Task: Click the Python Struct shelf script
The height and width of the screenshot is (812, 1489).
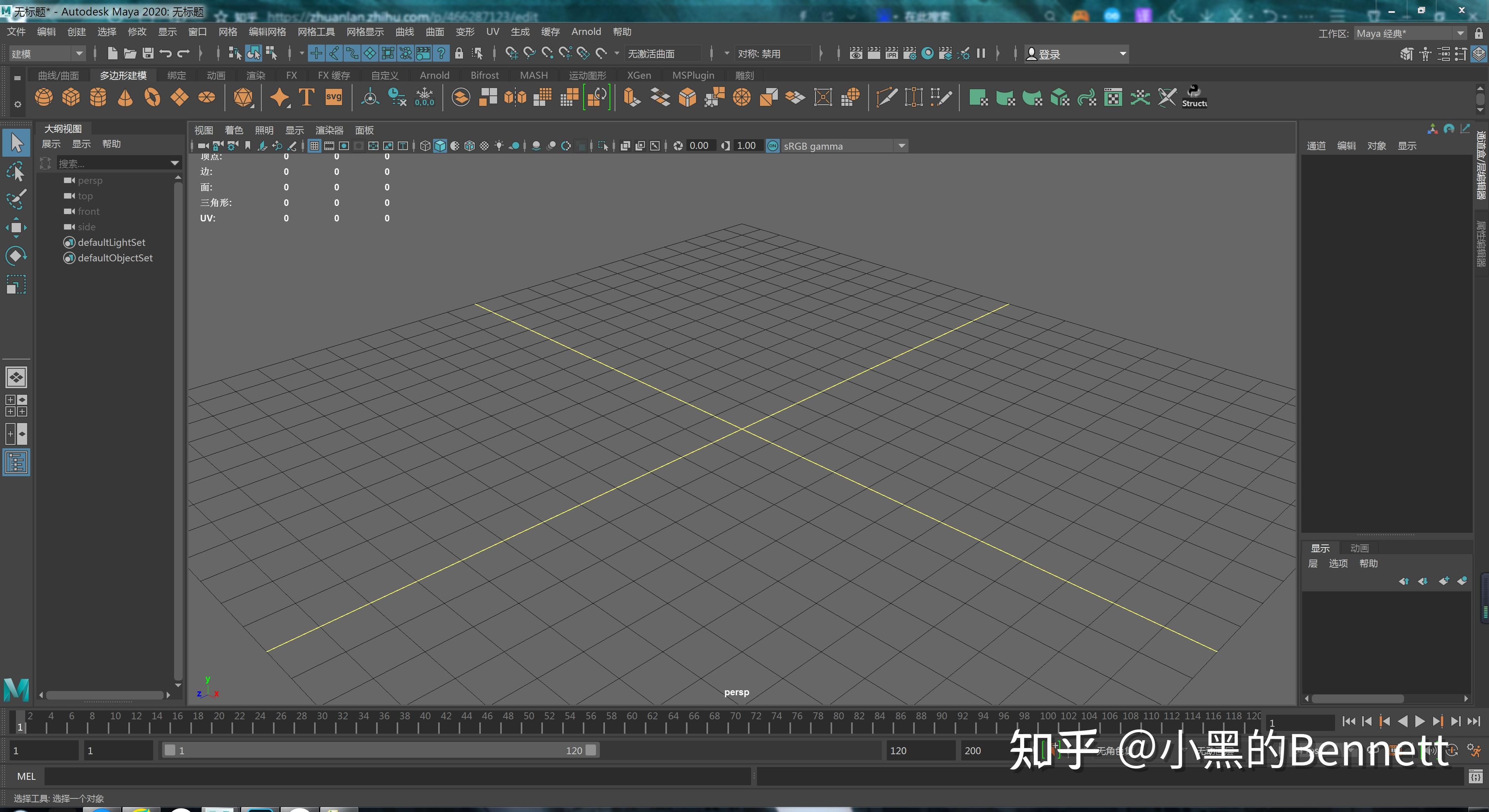Action: tap(1194, 97)
